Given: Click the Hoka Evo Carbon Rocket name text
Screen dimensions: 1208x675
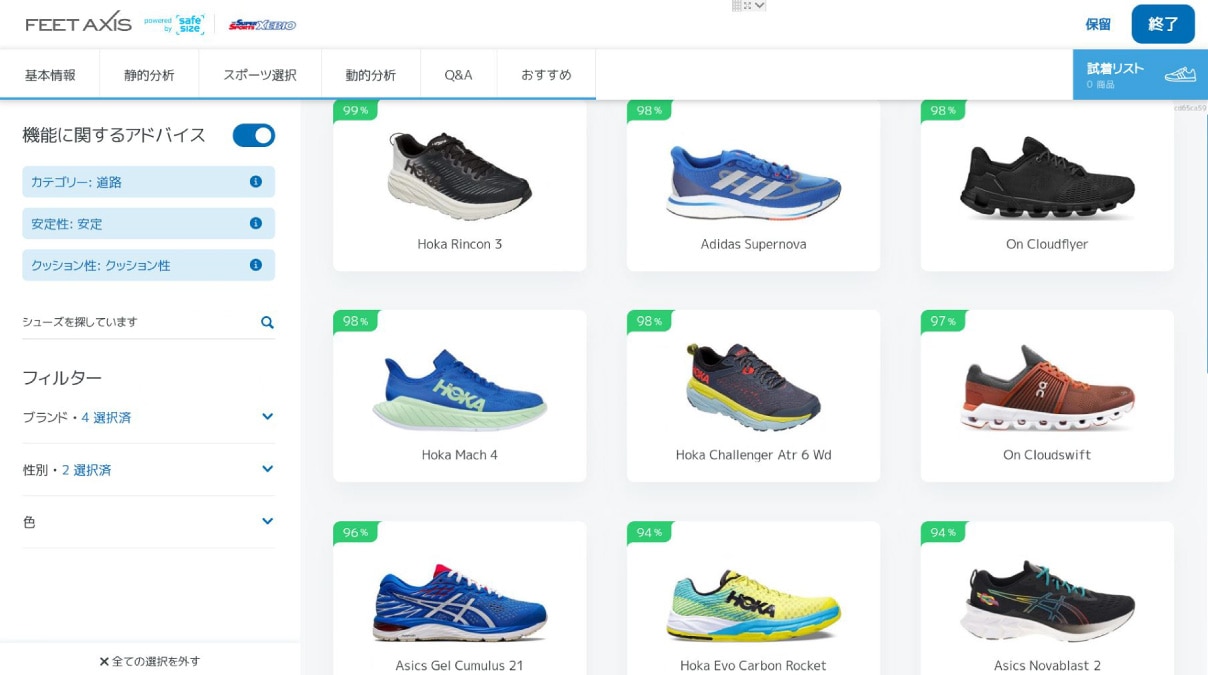Looking at the screenshot, I should (754, 666).
